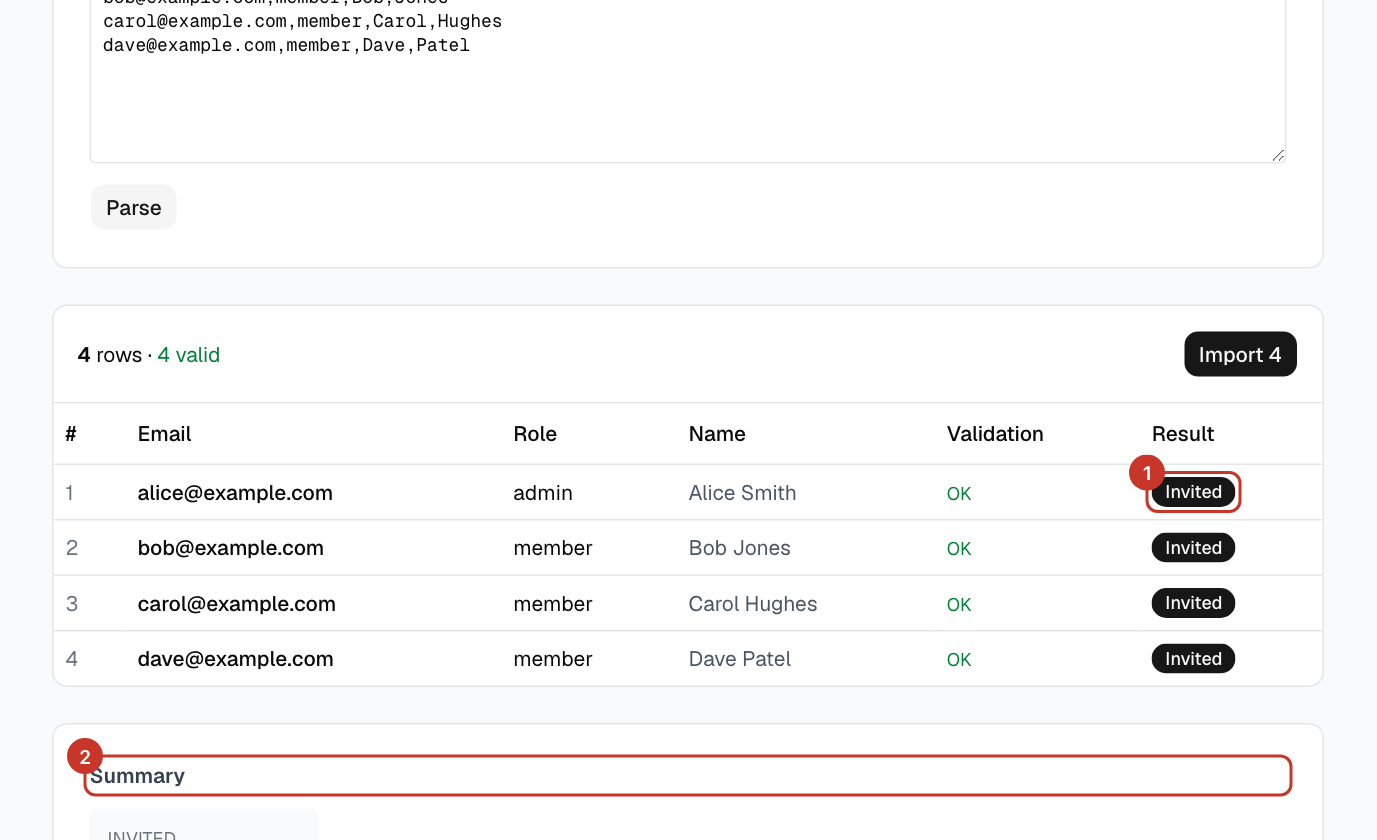Click the Carol Hughes name cell
1377x840 pixels.
(x=753, y=604)
